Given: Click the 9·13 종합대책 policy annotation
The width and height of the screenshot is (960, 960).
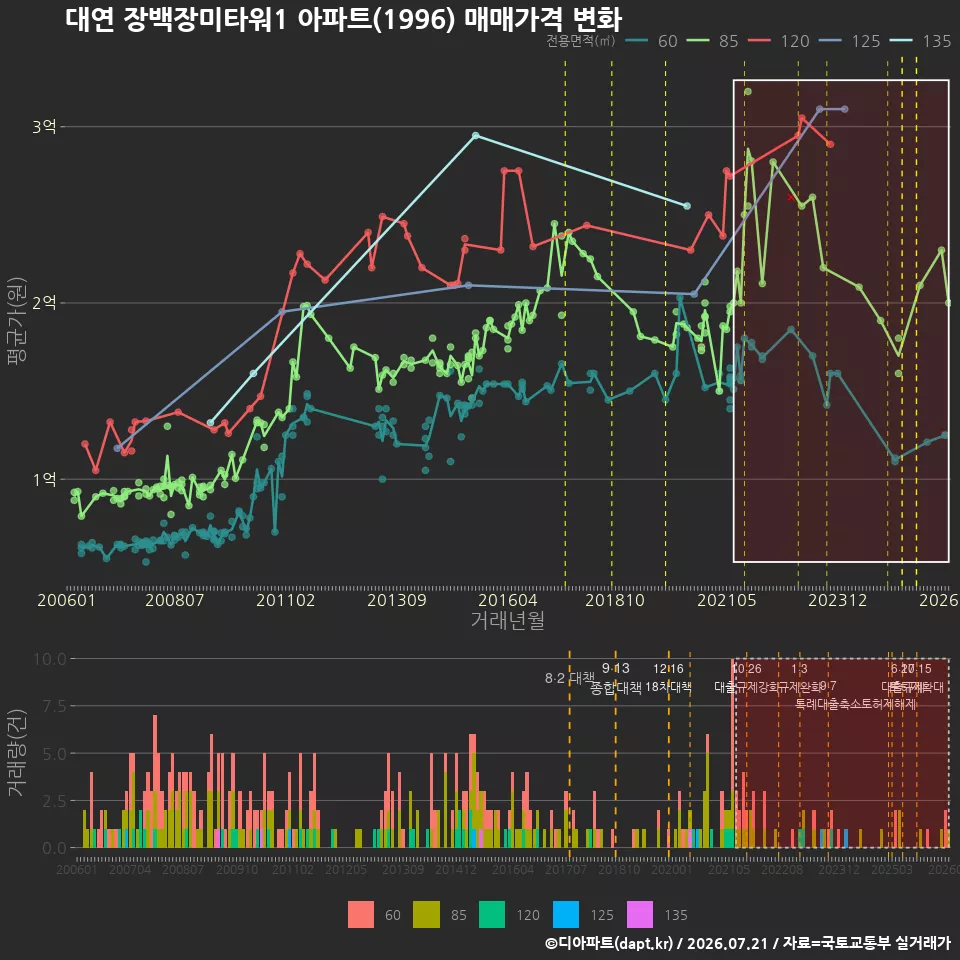Looking at the screenshot, I should click(x=615, y=678).
